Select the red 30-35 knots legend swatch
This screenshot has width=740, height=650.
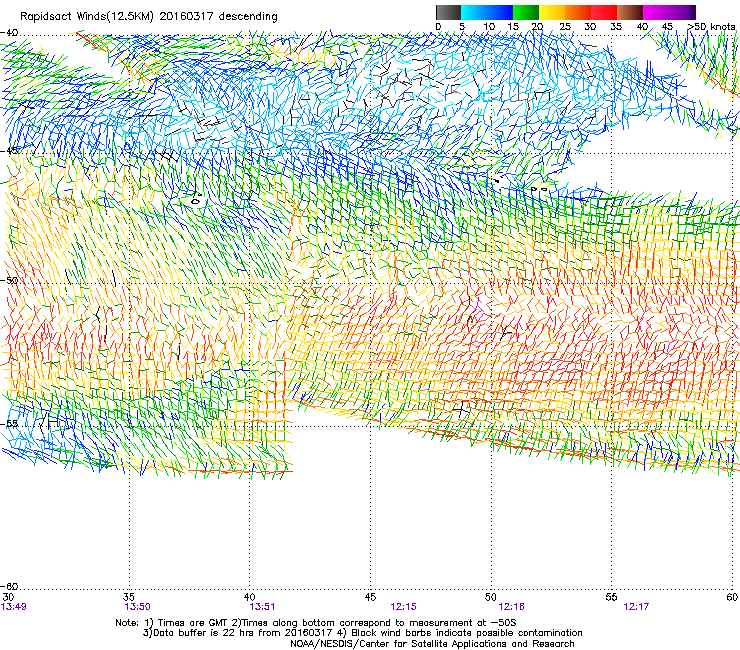tap(604, 12)
